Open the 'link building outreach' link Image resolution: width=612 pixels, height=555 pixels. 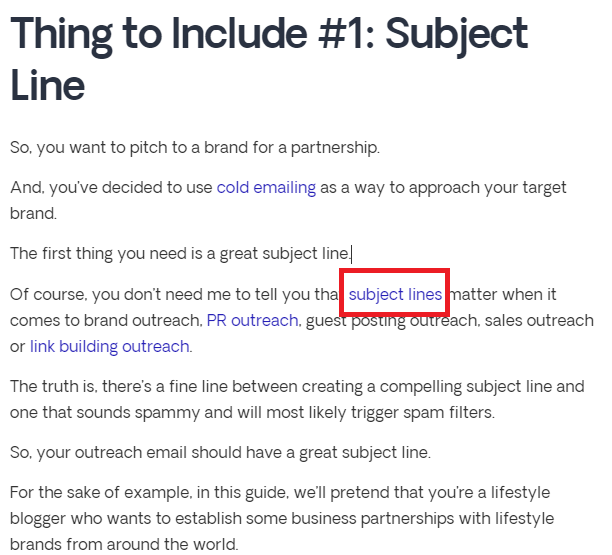(x=110, y=346)
